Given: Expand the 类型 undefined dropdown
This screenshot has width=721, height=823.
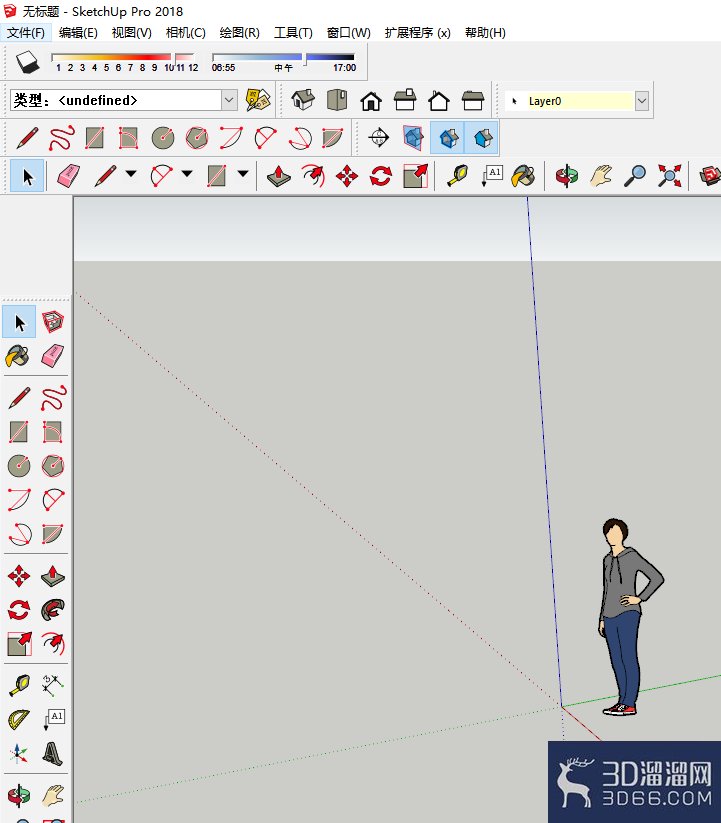Looking at the screenshot, I should coord(229,100).
